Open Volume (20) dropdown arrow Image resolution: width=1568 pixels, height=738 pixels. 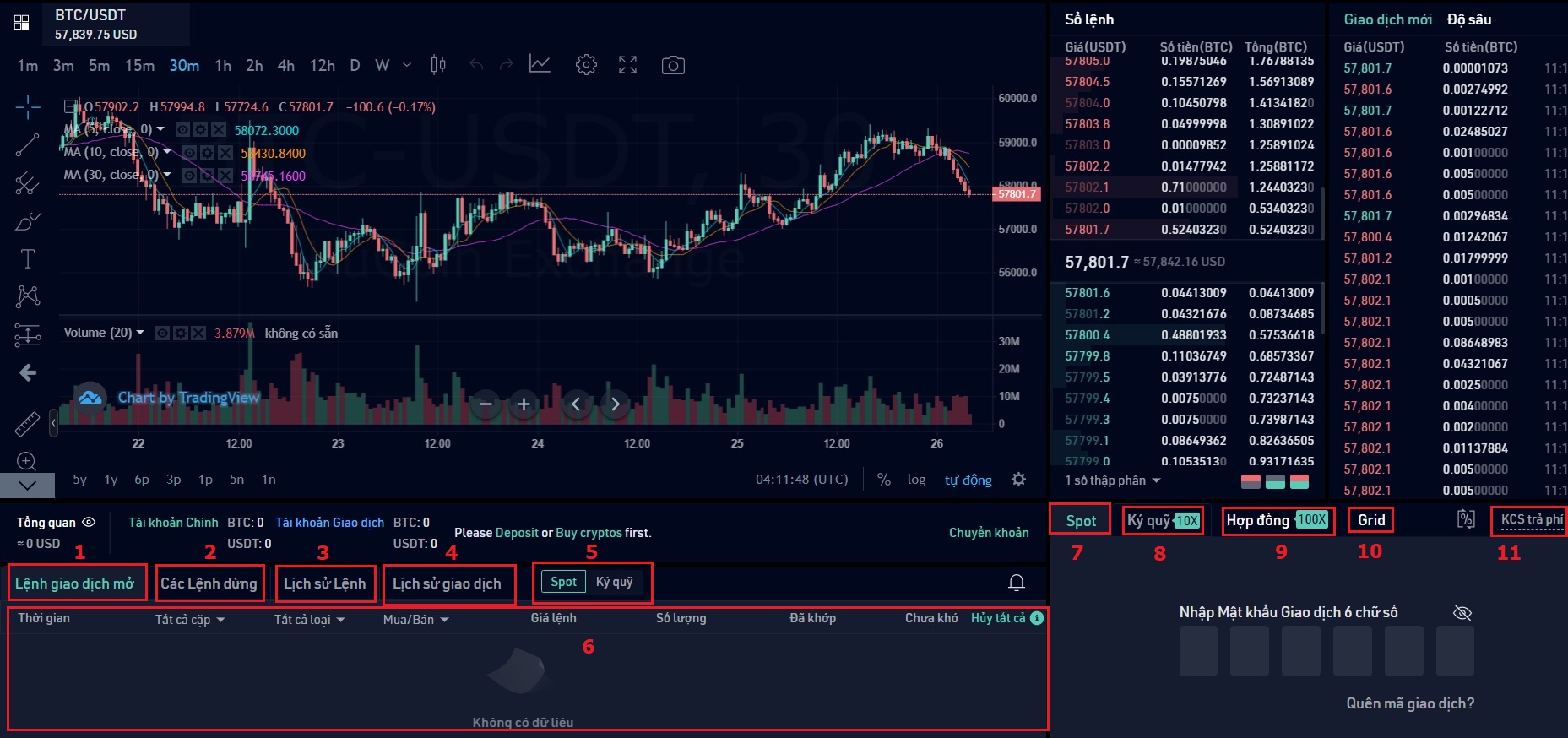140,333
